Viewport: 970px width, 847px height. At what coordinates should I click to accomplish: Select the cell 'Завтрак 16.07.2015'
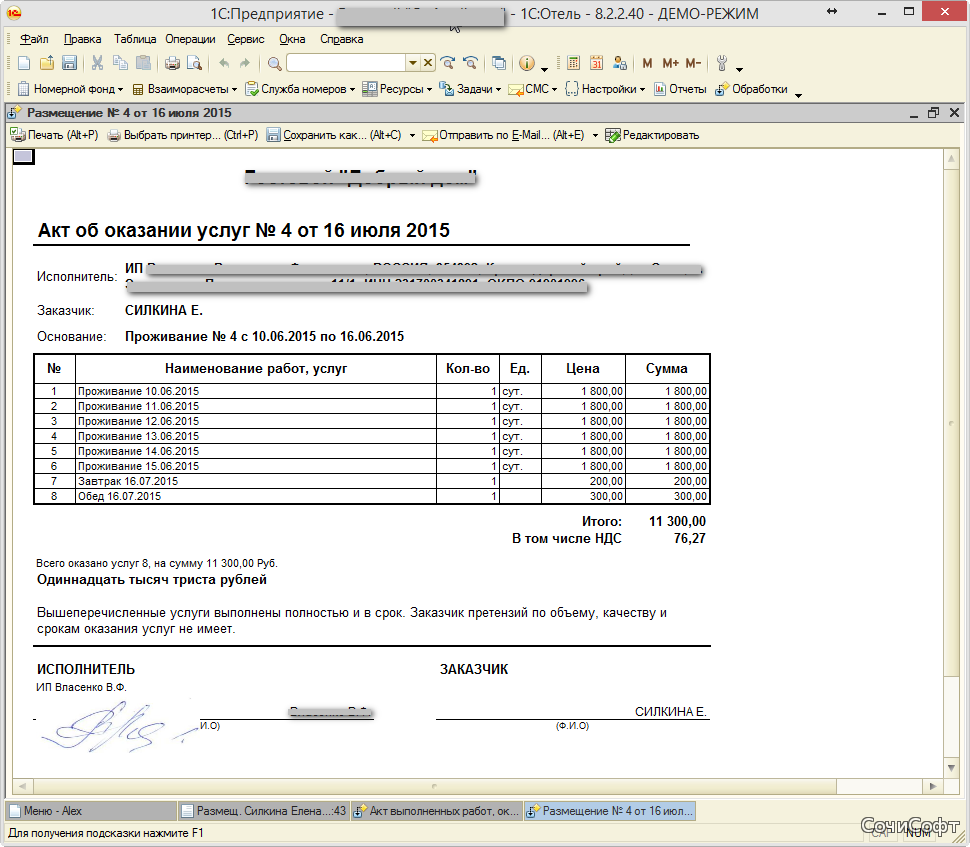click(x=255, y=481)
